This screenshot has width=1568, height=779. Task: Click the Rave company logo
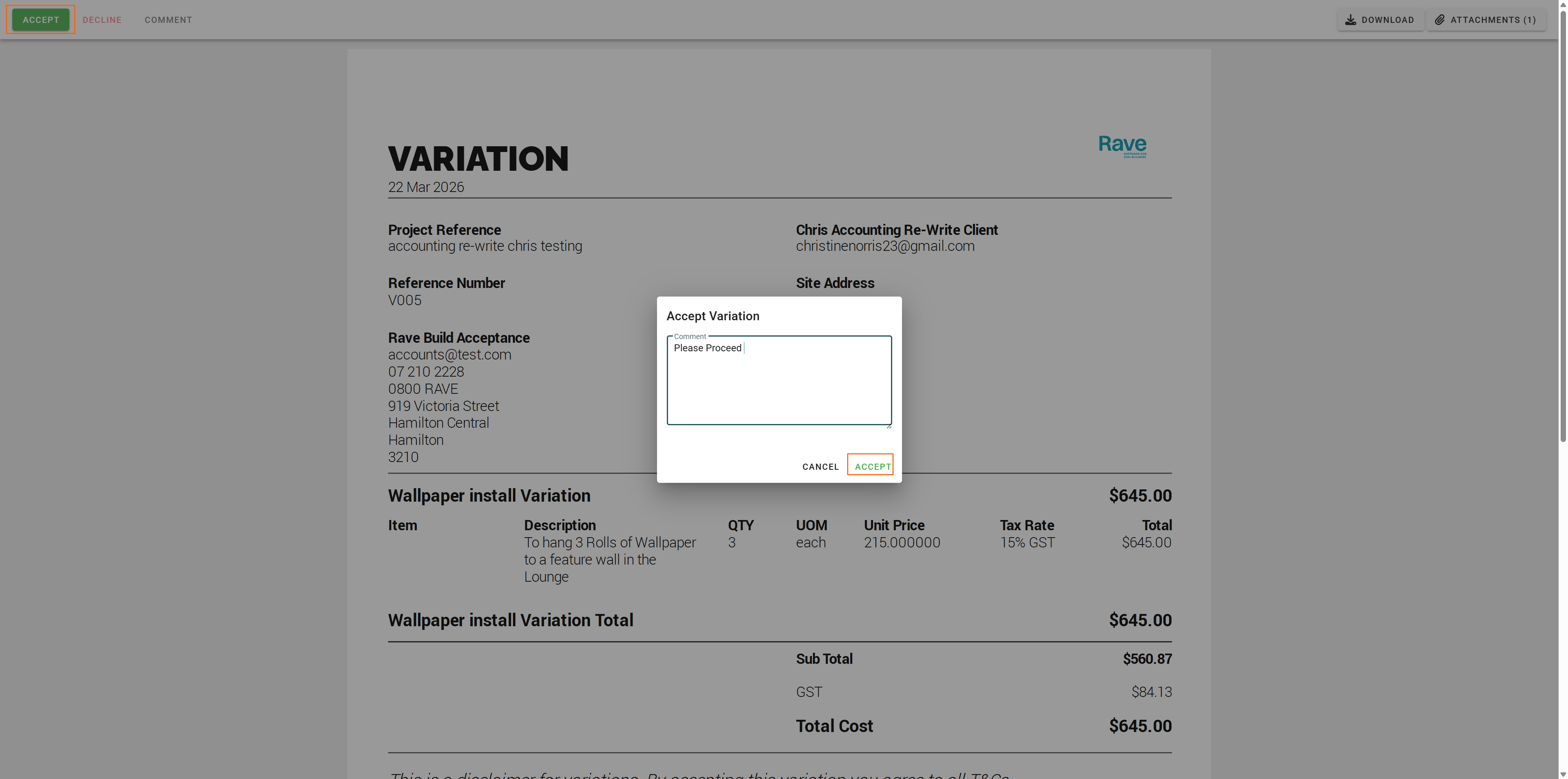tap(1122, 146)
